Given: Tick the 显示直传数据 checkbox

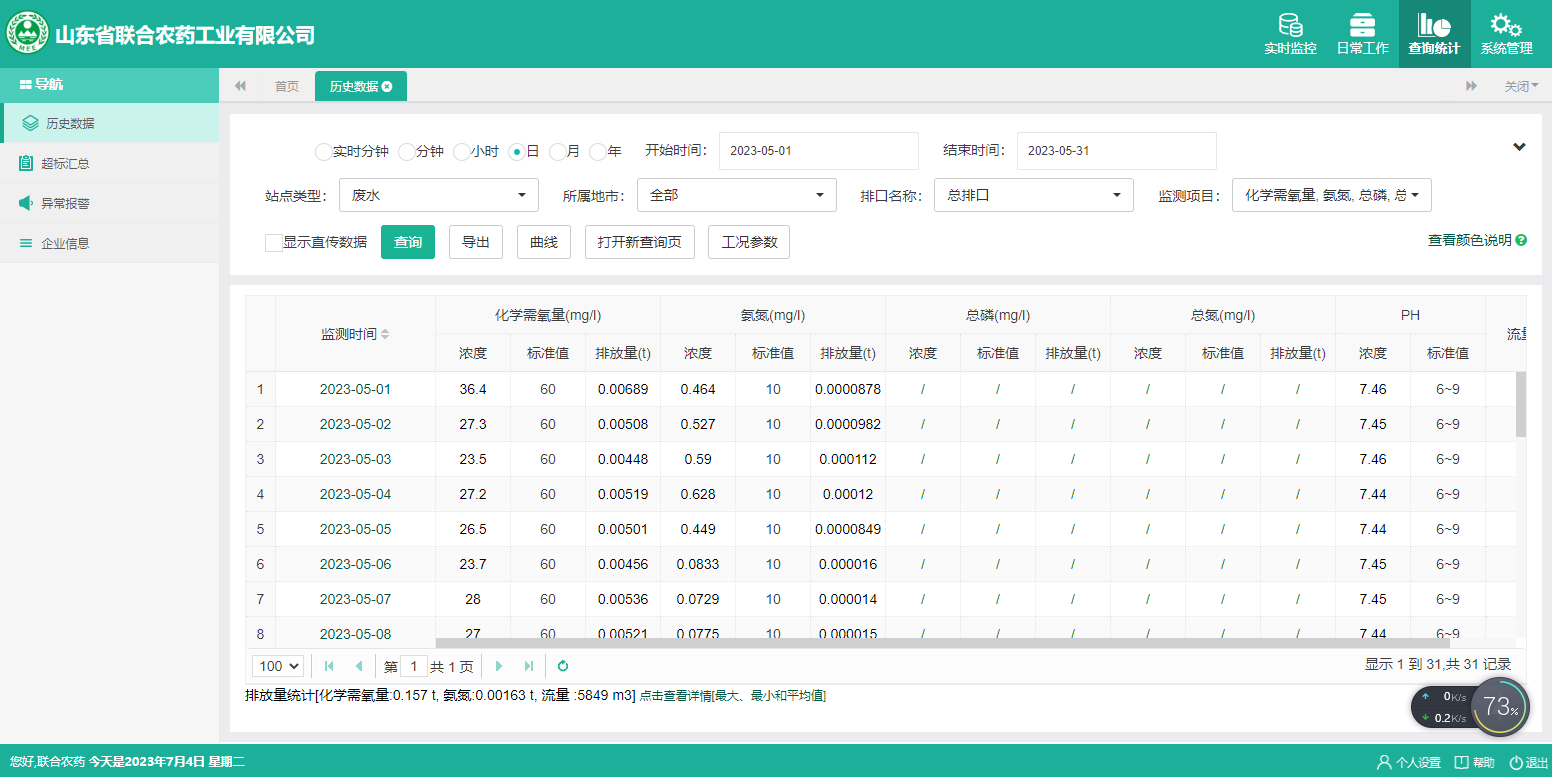Looking at the screenshot, I should [273, 243].
